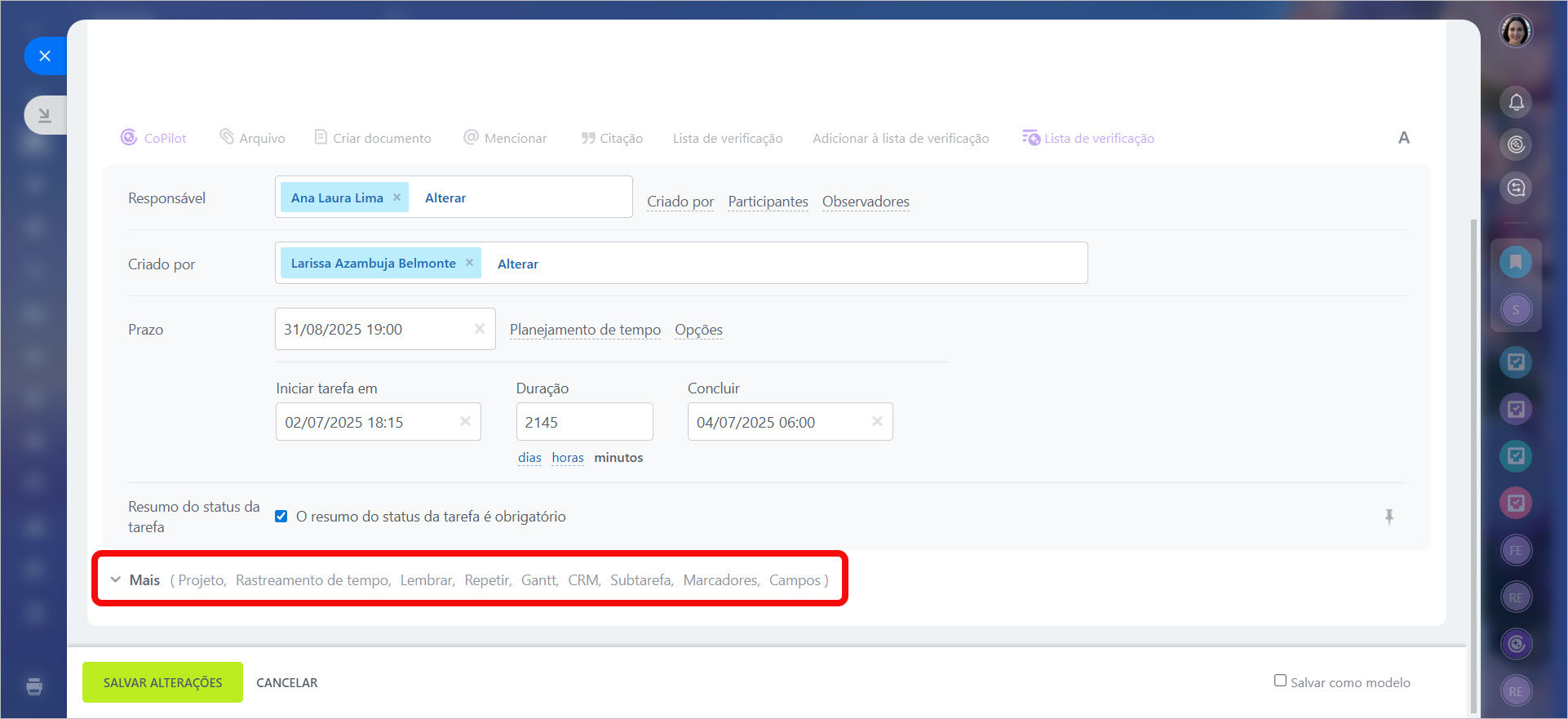The width and height of the screenshot is (1568, 719).
Task: Click the sidebar bookmark icon
Action: [1516, 262]
